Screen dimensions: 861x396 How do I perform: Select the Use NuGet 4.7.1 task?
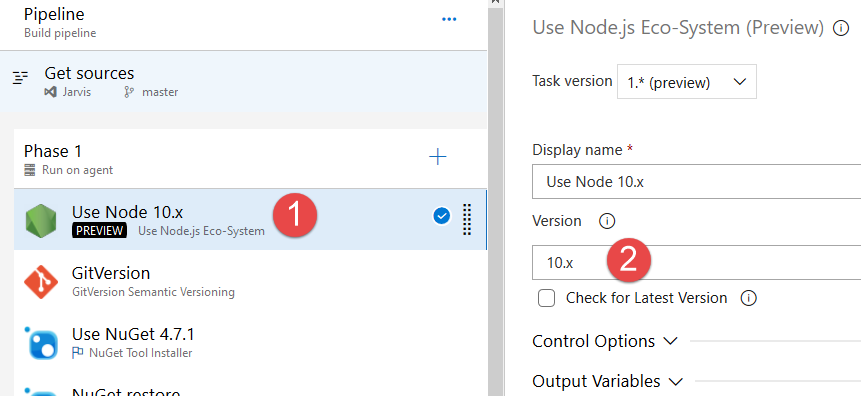coord(250,342)
